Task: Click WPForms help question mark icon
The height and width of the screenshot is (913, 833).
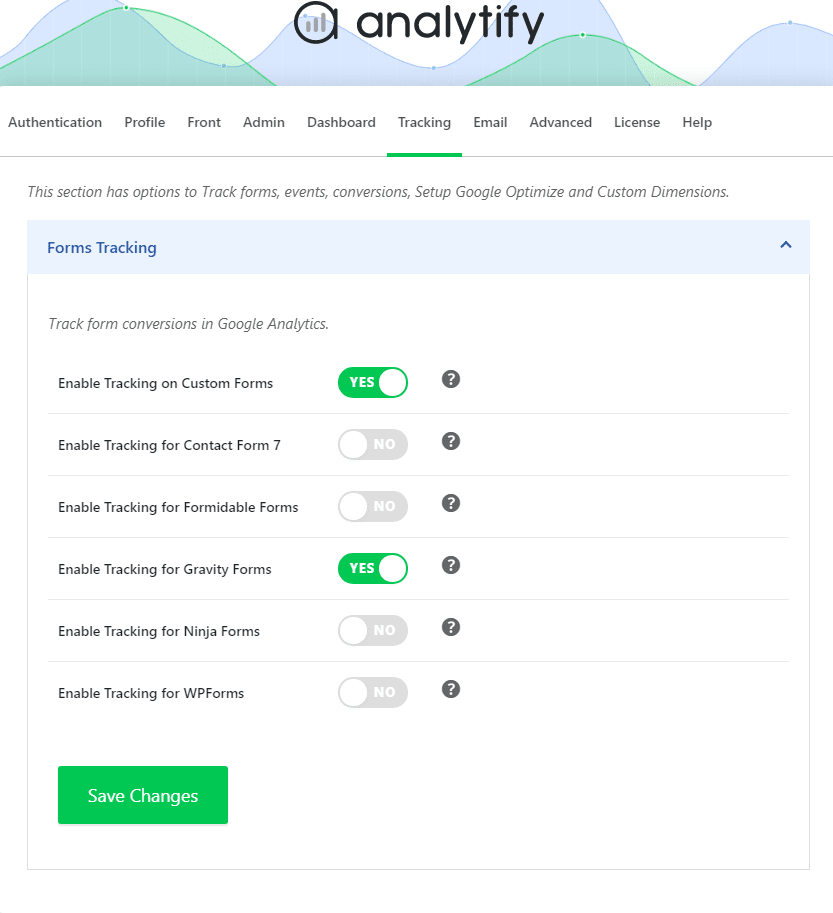Action: coord(451,689)
